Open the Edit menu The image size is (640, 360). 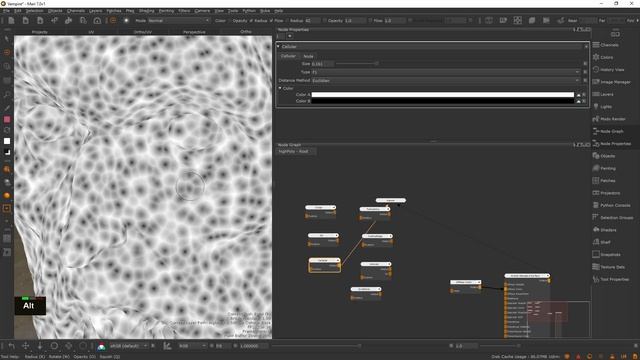18,11
